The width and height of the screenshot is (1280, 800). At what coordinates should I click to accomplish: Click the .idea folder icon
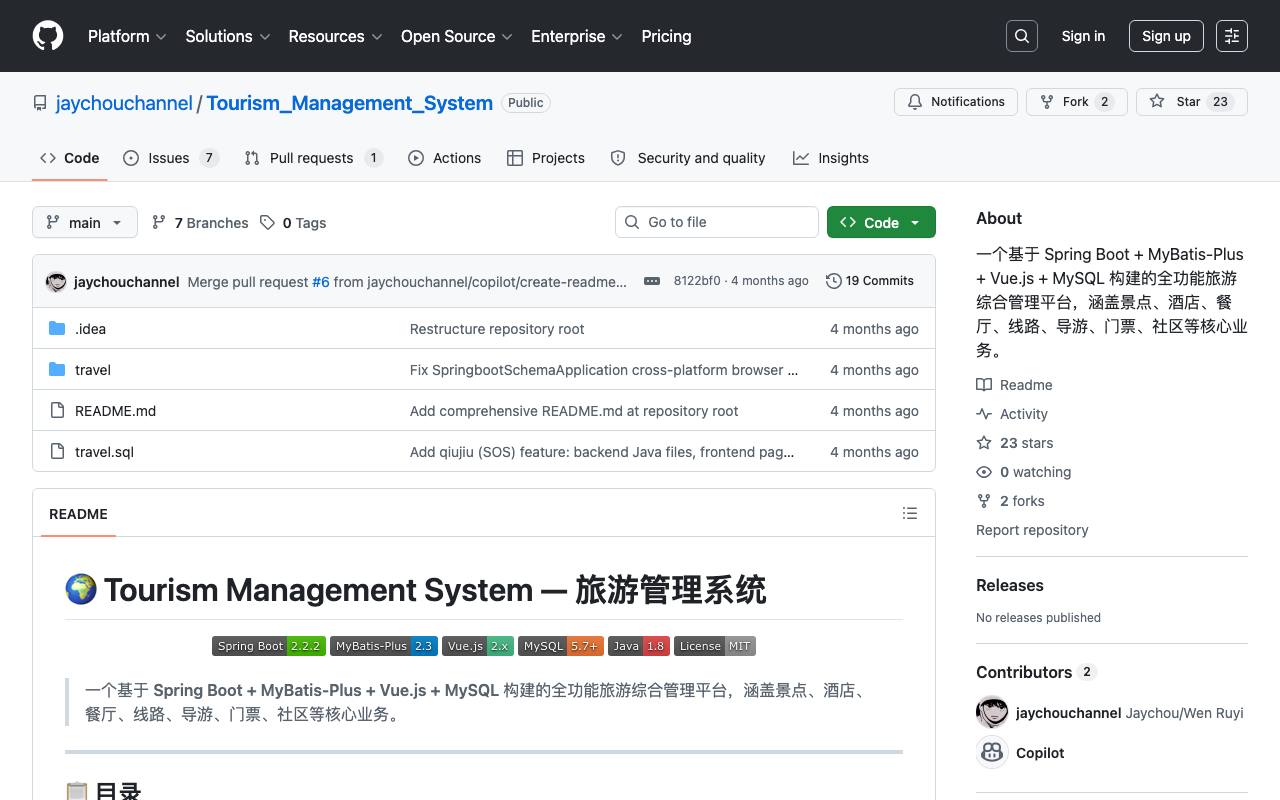click(57, 329)
